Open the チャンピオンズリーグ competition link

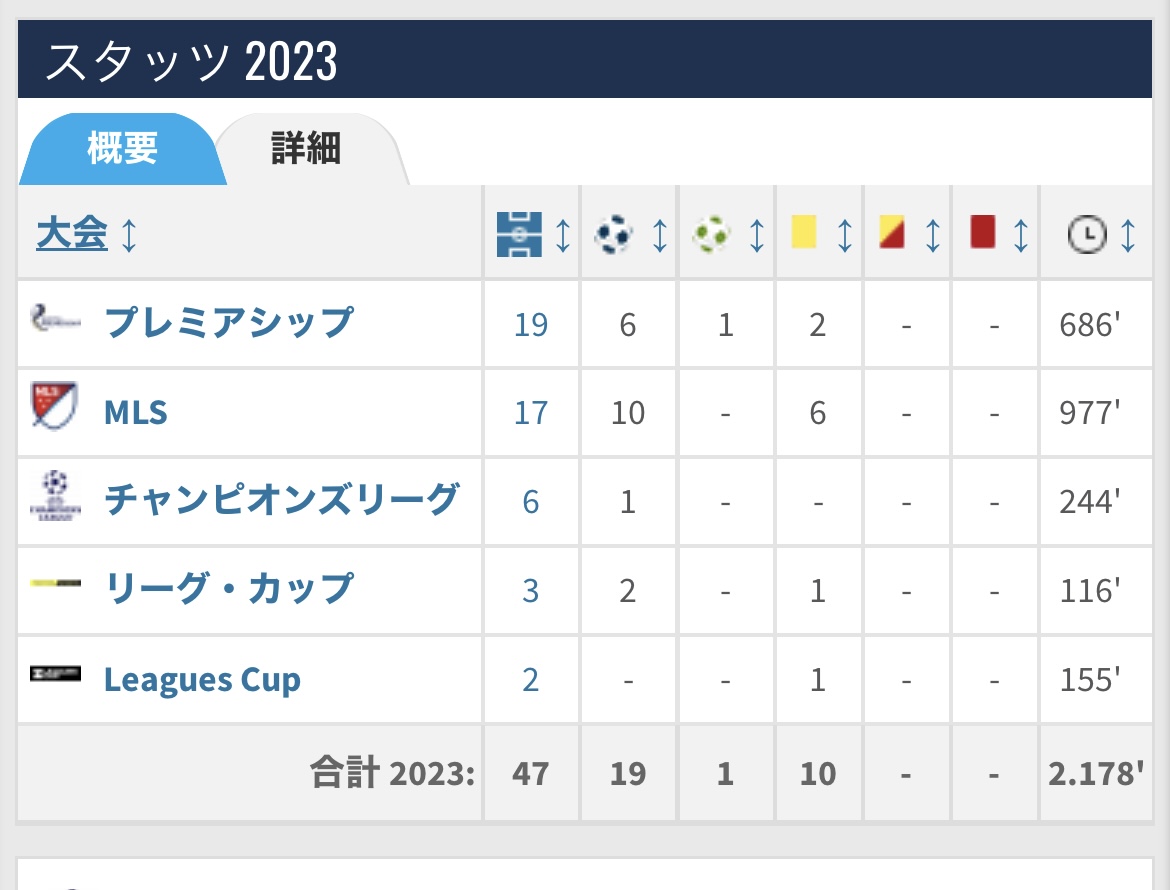coord(281,498)
